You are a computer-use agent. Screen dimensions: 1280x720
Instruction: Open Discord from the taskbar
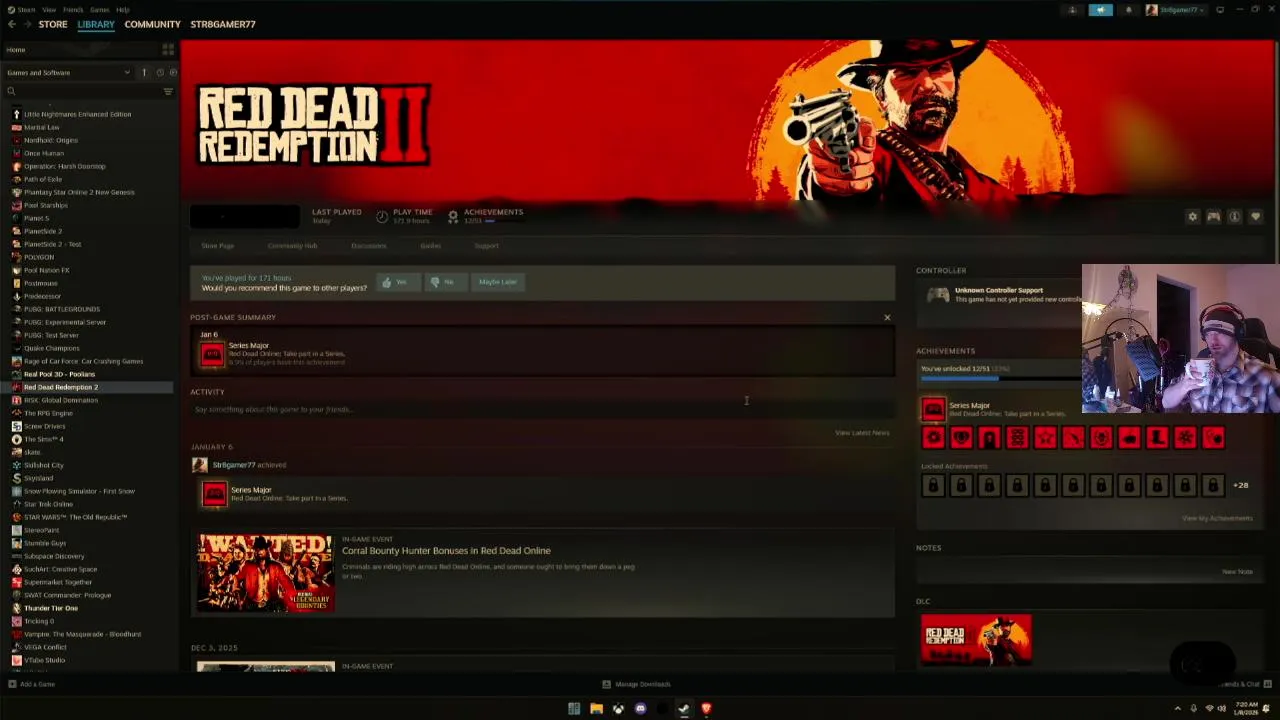tap(640, 708)
